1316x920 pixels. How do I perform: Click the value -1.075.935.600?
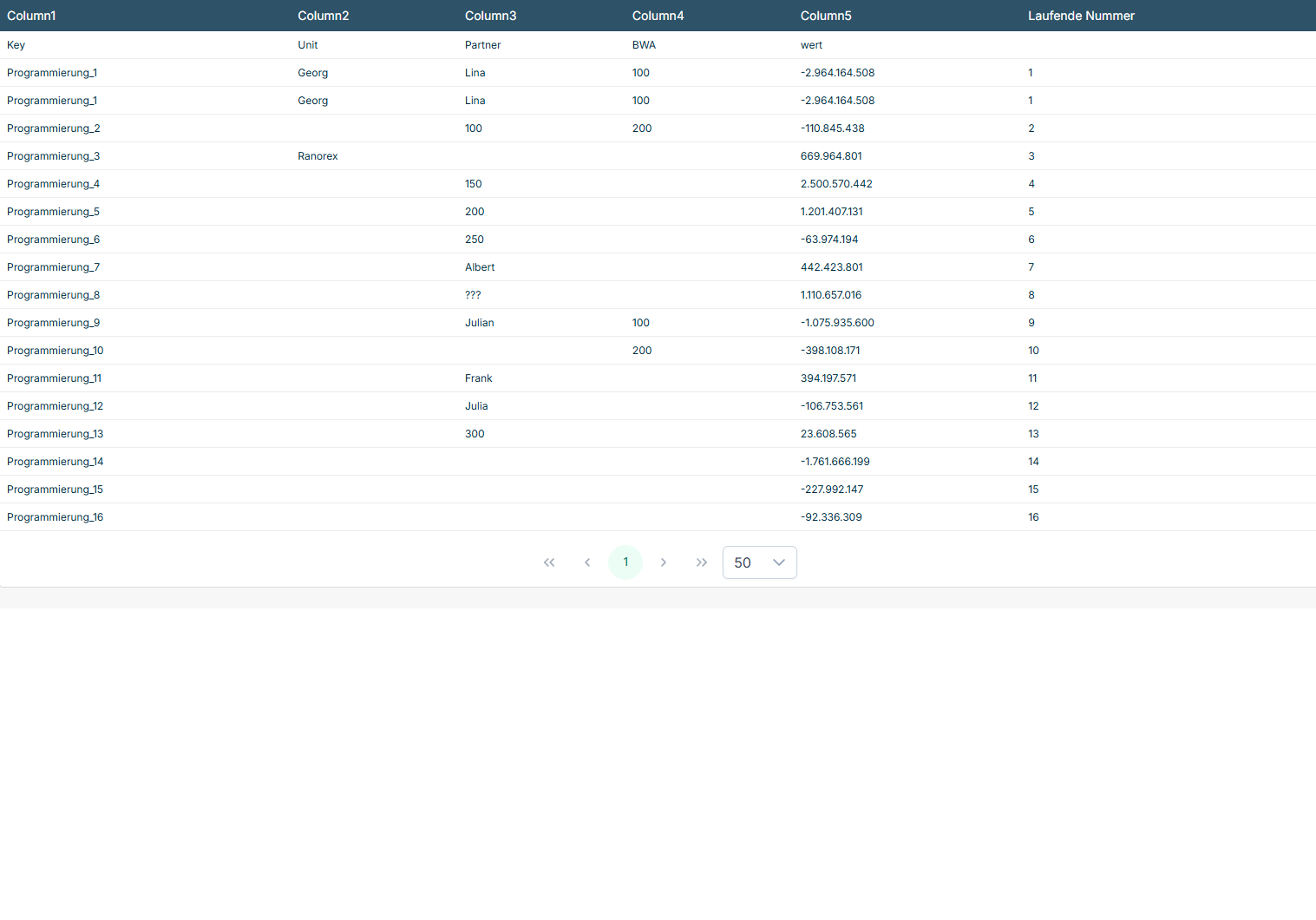click(x=837, y=323)
